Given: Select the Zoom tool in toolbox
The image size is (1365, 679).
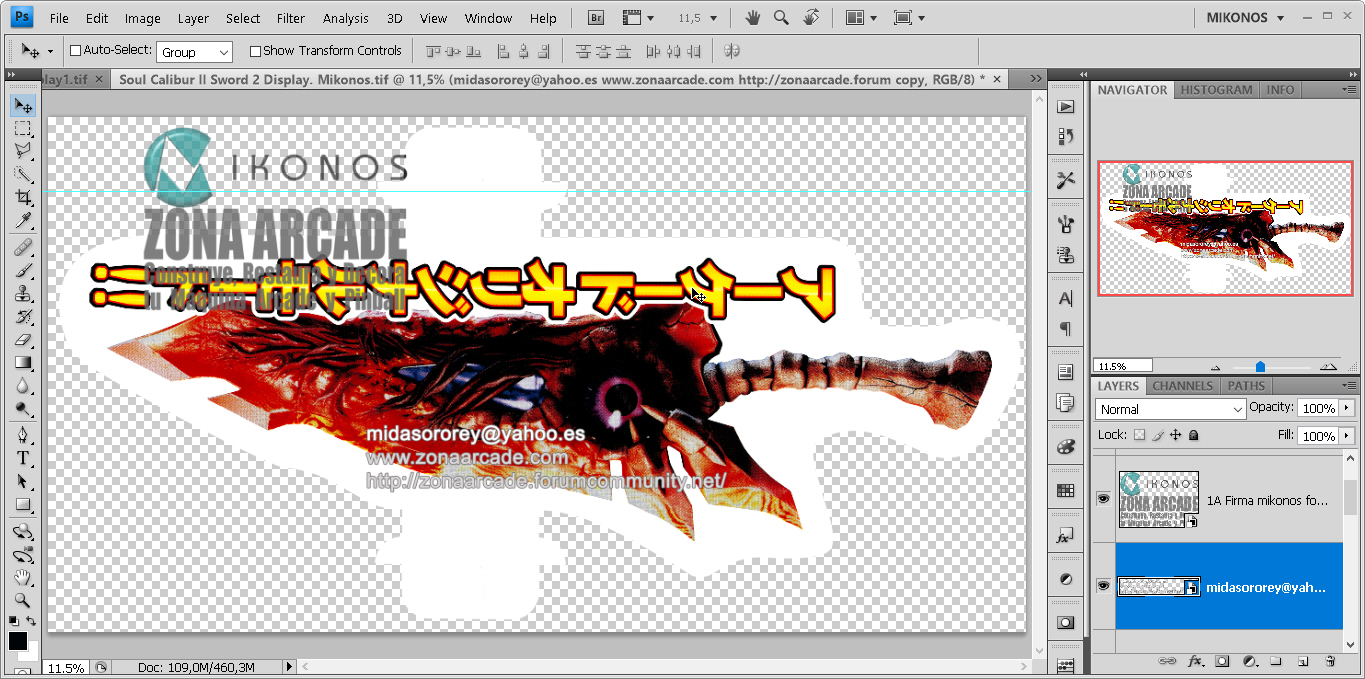Looking at the screenshot, I should [22, 600].
